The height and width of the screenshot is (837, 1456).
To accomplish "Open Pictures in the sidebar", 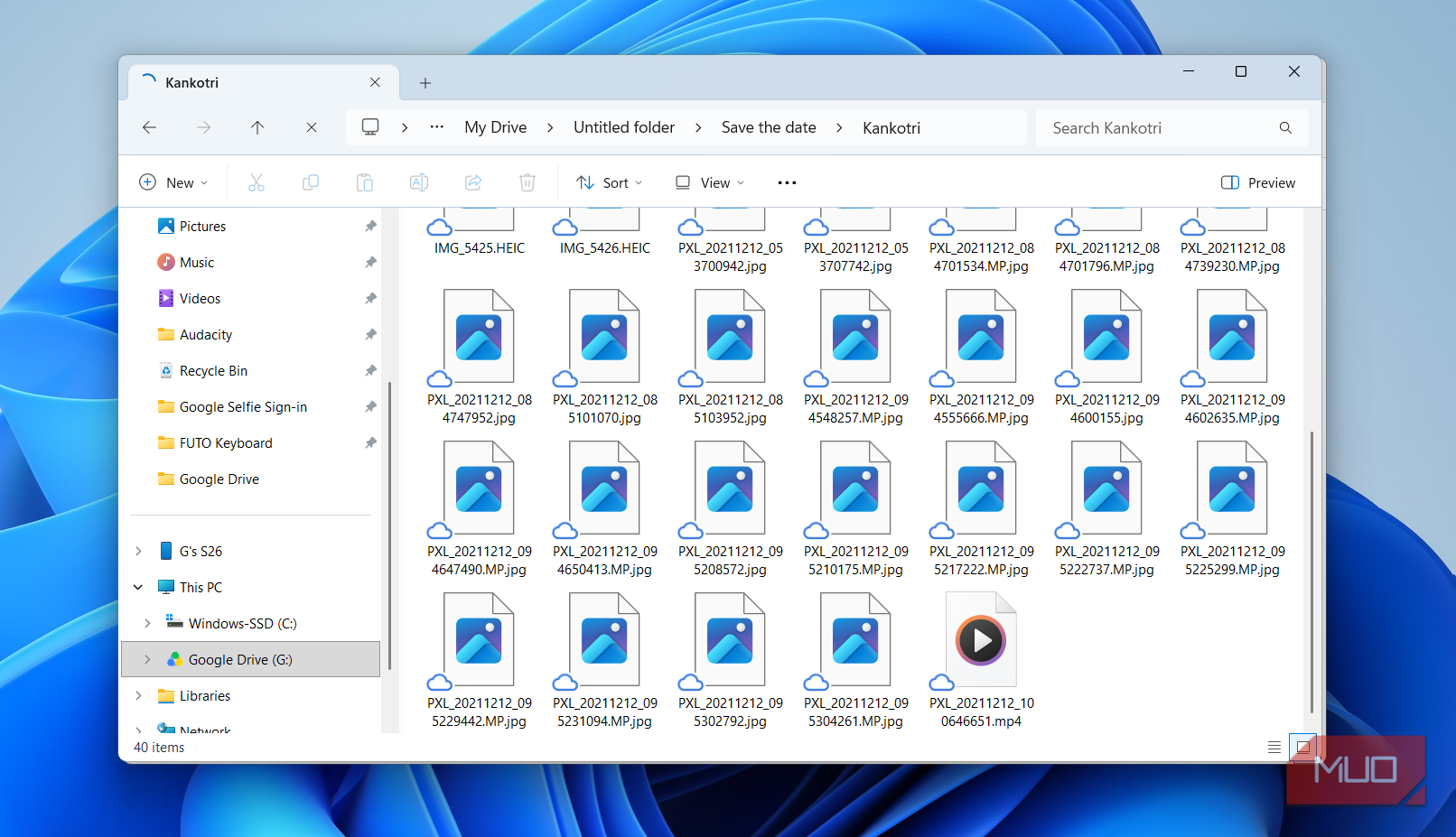I will click(x=202, y=226).
